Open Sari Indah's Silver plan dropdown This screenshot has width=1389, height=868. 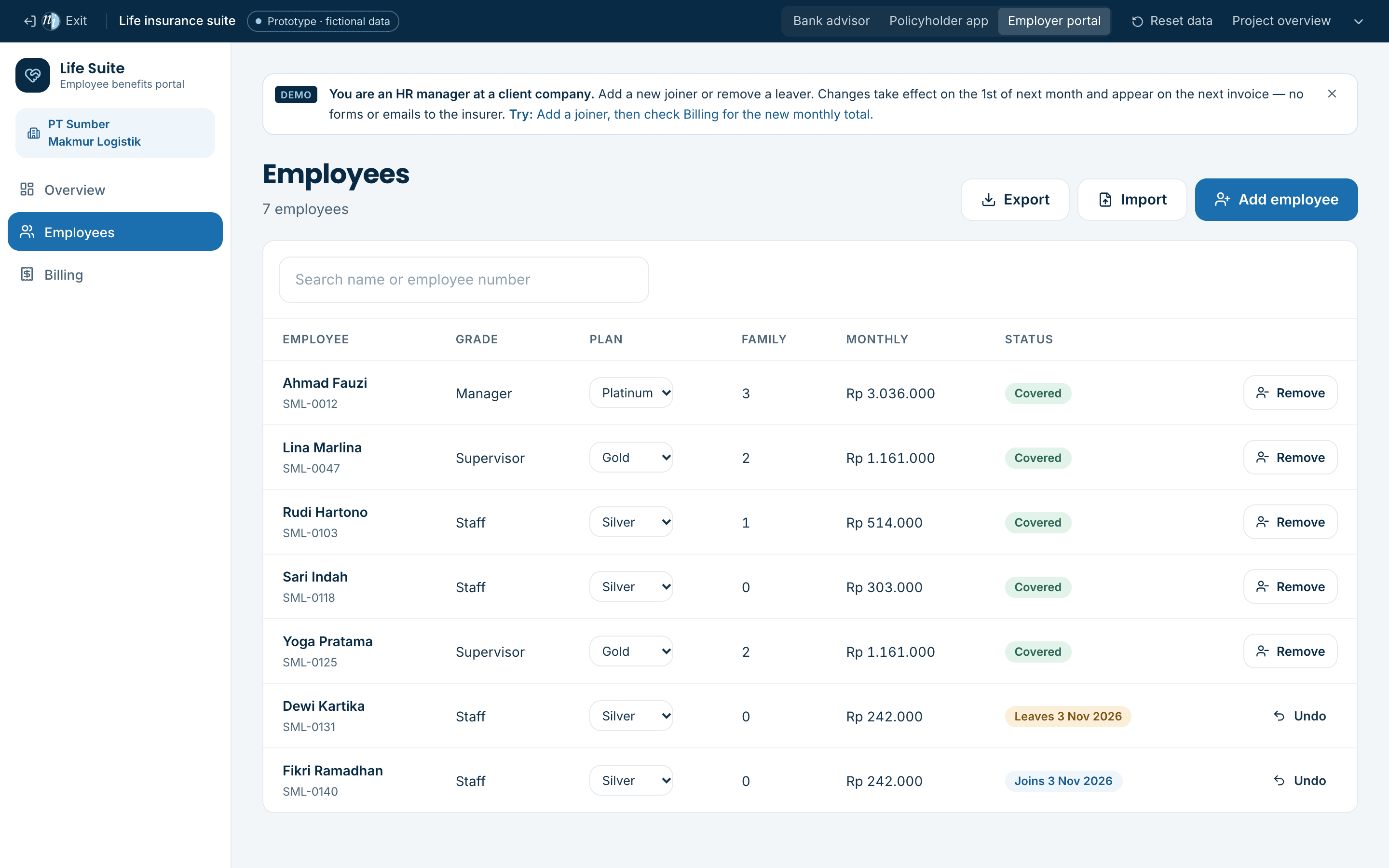[x=631, y=587]
